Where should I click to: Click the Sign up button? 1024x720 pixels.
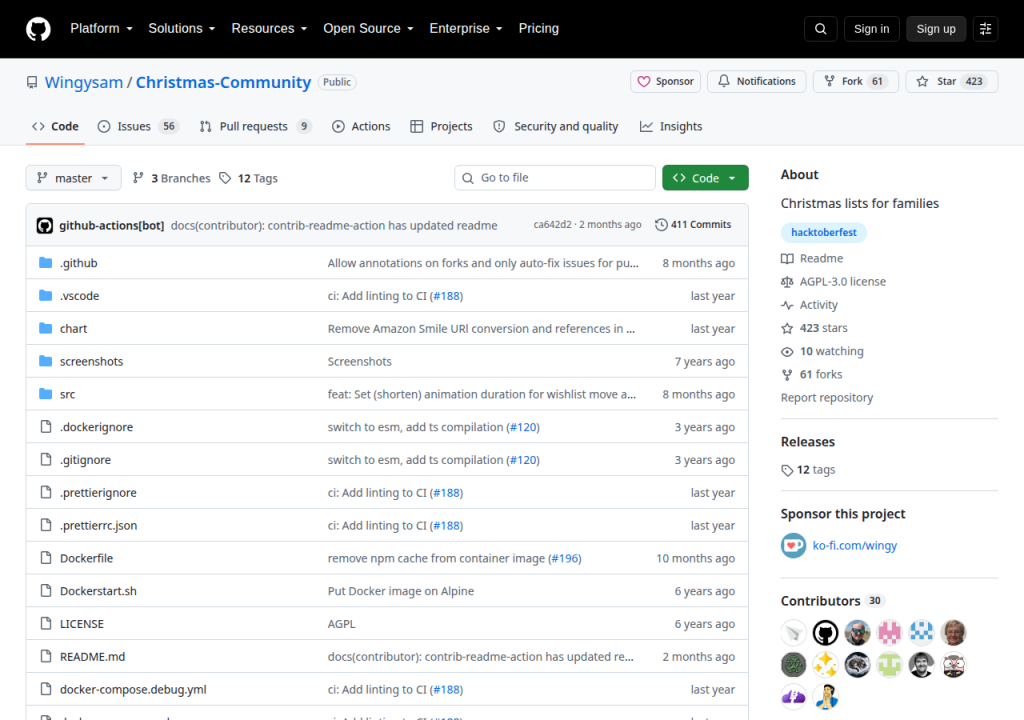click(936, 29)
